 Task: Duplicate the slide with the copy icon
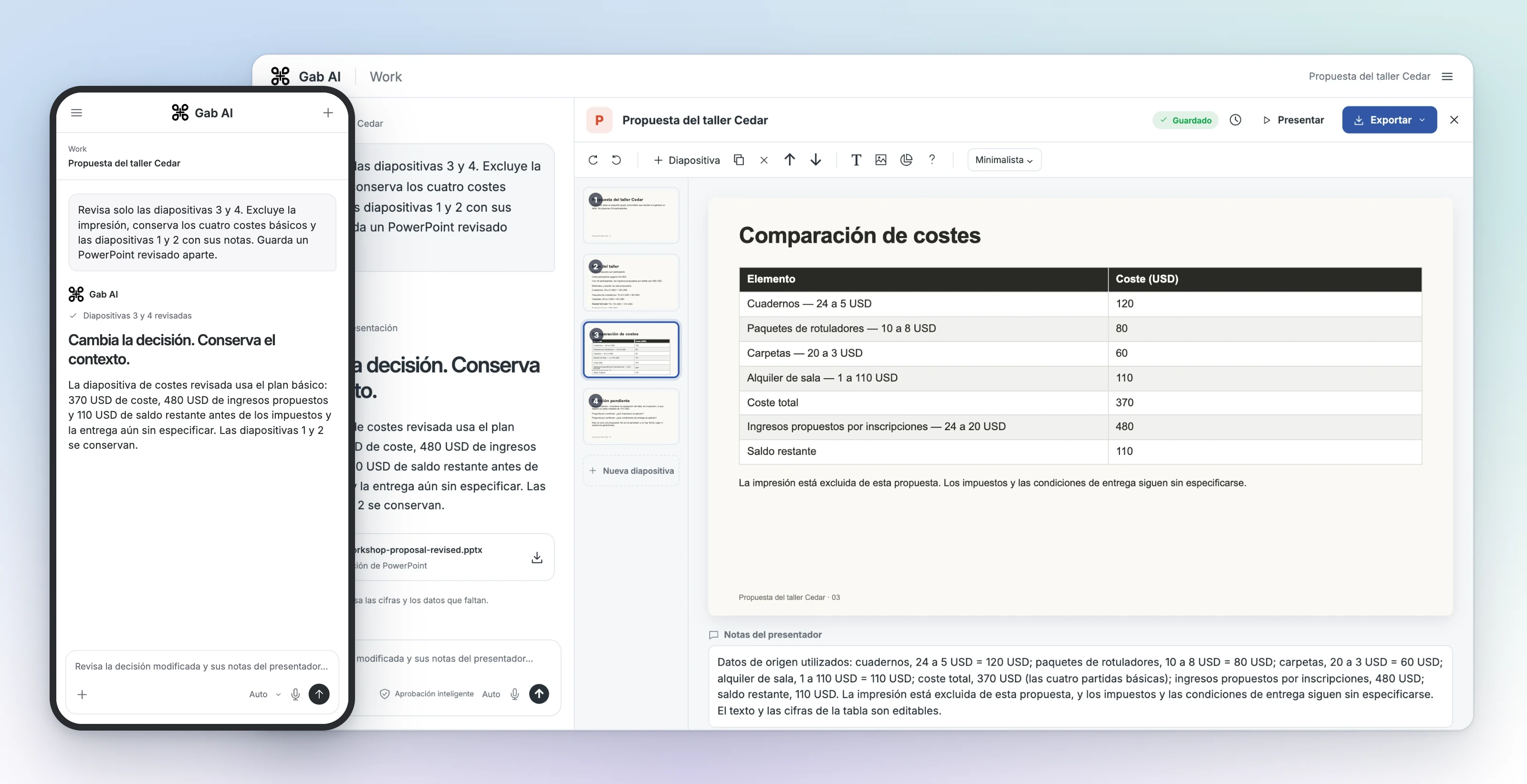[x=739, y=160]
